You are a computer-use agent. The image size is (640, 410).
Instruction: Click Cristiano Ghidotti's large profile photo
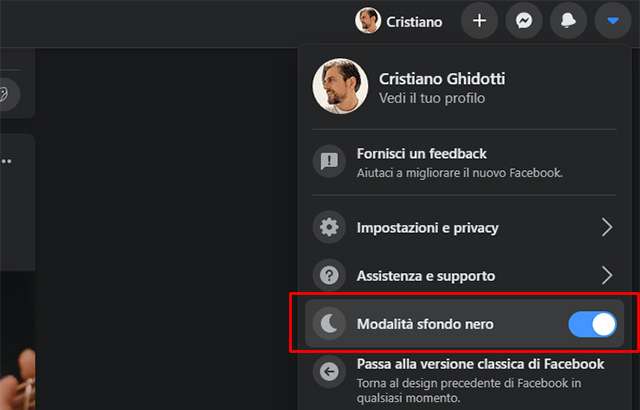[x=341, y=86]
